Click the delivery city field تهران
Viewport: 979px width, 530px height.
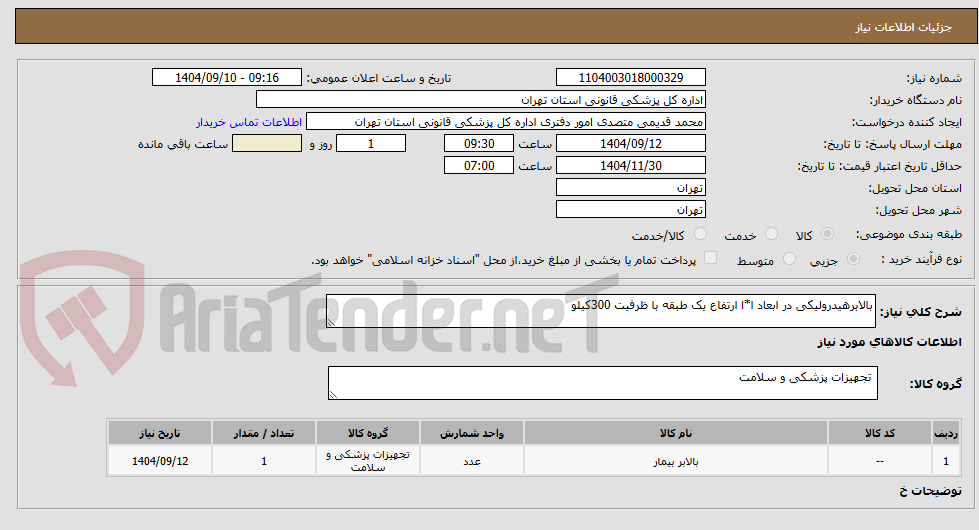click(631, 209)
